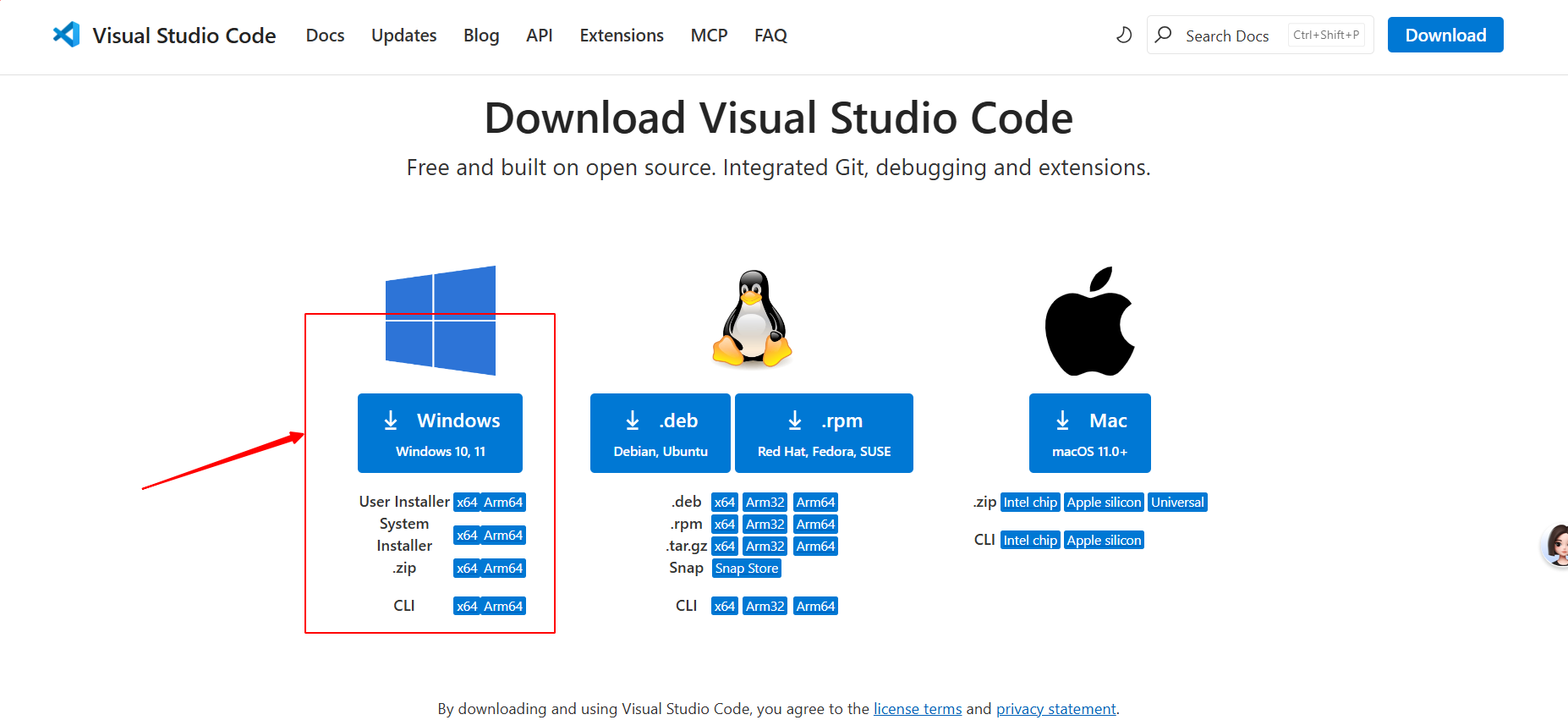Screen dimensions: 1568x720
Task: Click the Visual Studio Code logo icon
Action: coord(66,35)
